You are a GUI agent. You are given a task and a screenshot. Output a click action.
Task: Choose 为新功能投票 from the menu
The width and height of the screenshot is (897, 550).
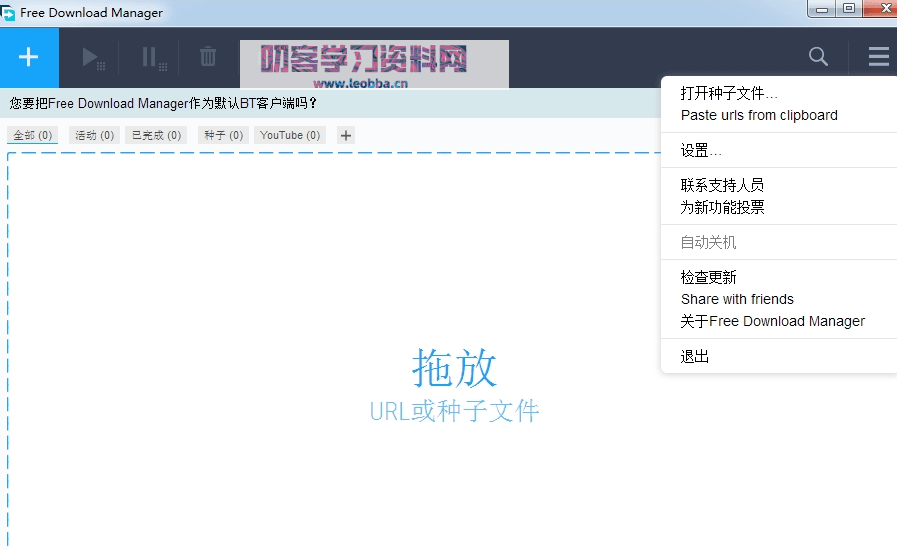coord(722,207)
